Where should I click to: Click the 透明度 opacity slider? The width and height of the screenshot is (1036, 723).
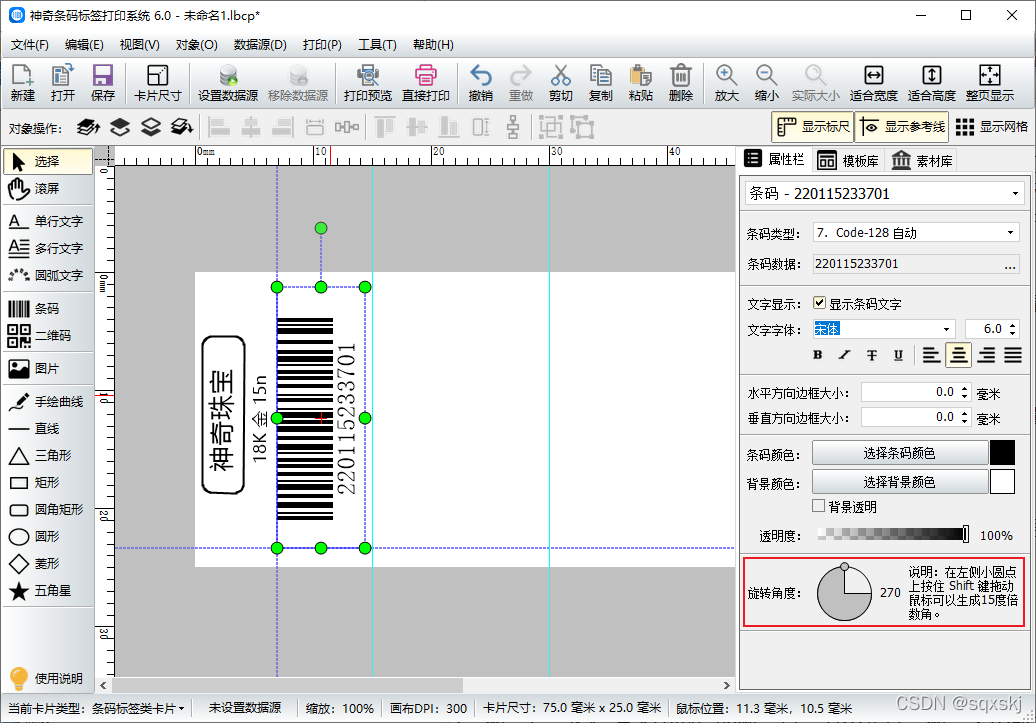coord(893,534)
